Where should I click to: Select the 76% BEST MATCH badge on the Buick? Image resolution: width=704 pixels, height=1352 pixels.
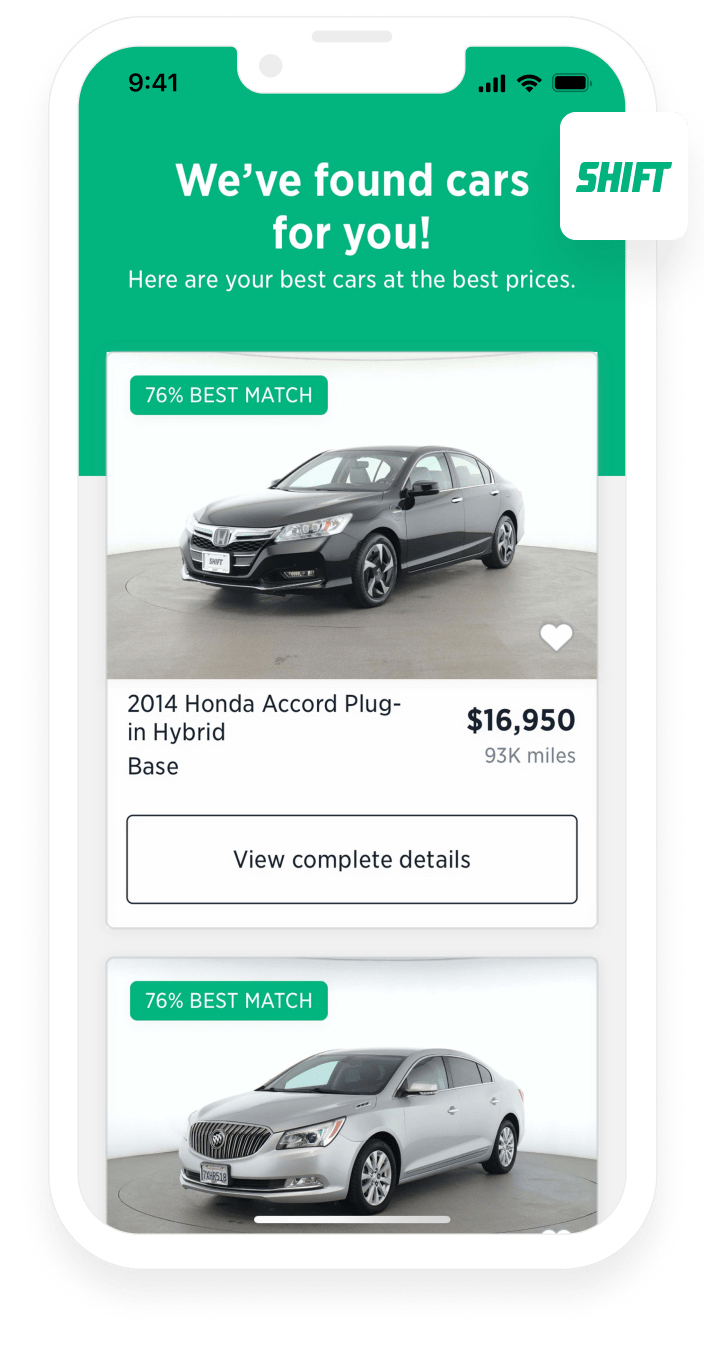click(x=228, y=1000)
